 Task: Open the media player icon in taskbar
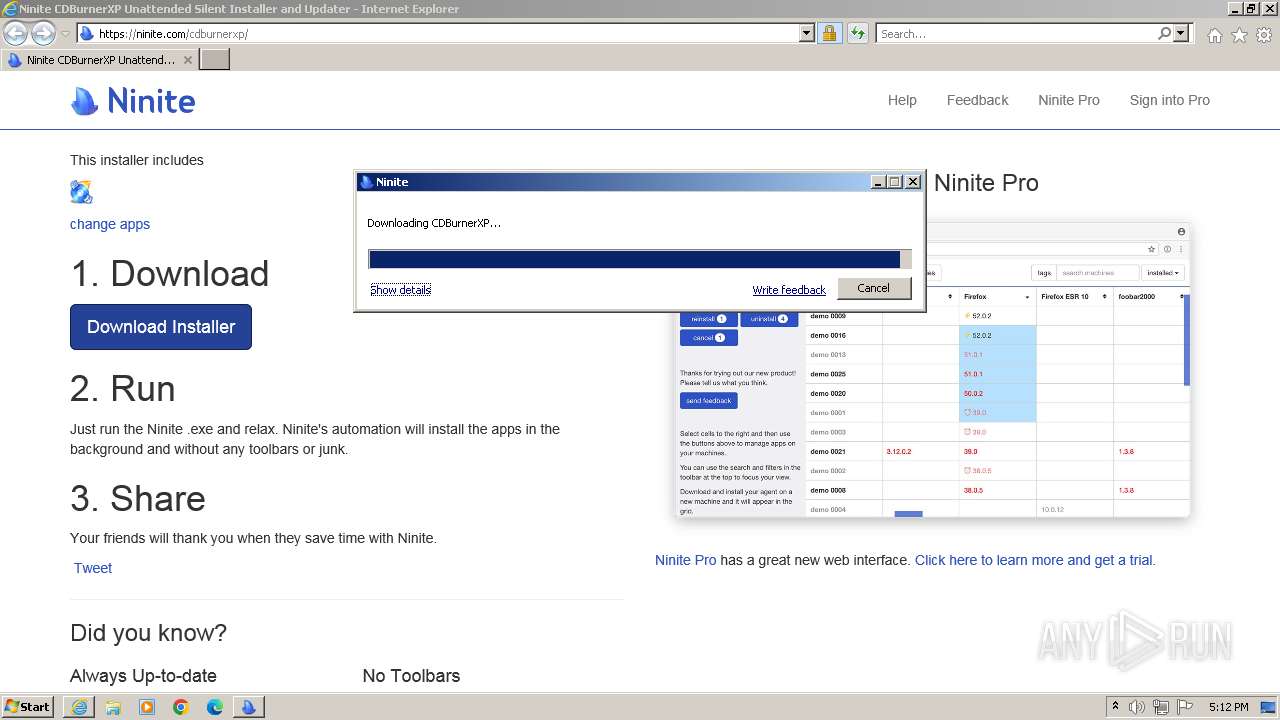pyautogui.click(x=147, y=707)
